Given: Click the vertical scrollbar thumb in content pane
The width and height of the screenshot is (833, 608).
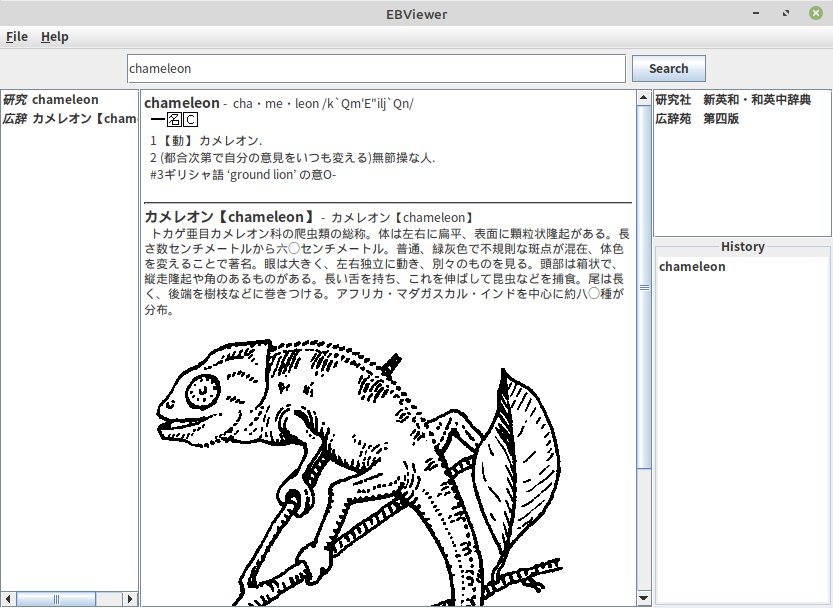Looking at the screenshot, I should 643,287.
